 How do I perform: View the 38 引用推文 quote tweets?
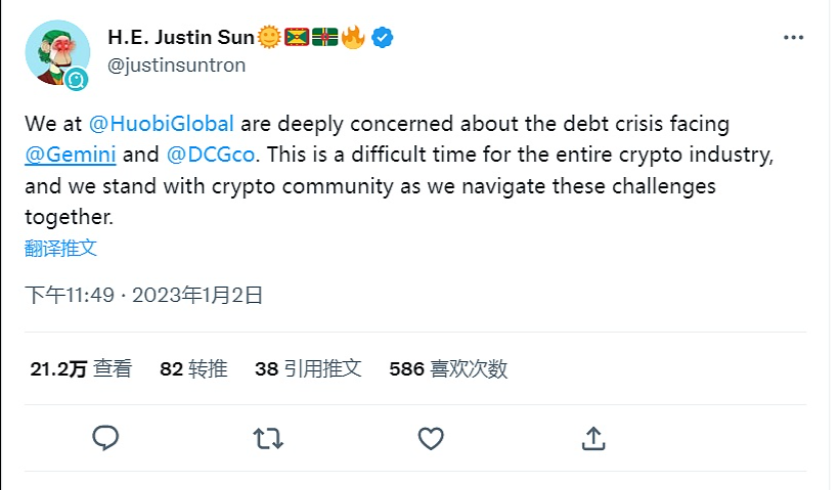tap(308, 369)
